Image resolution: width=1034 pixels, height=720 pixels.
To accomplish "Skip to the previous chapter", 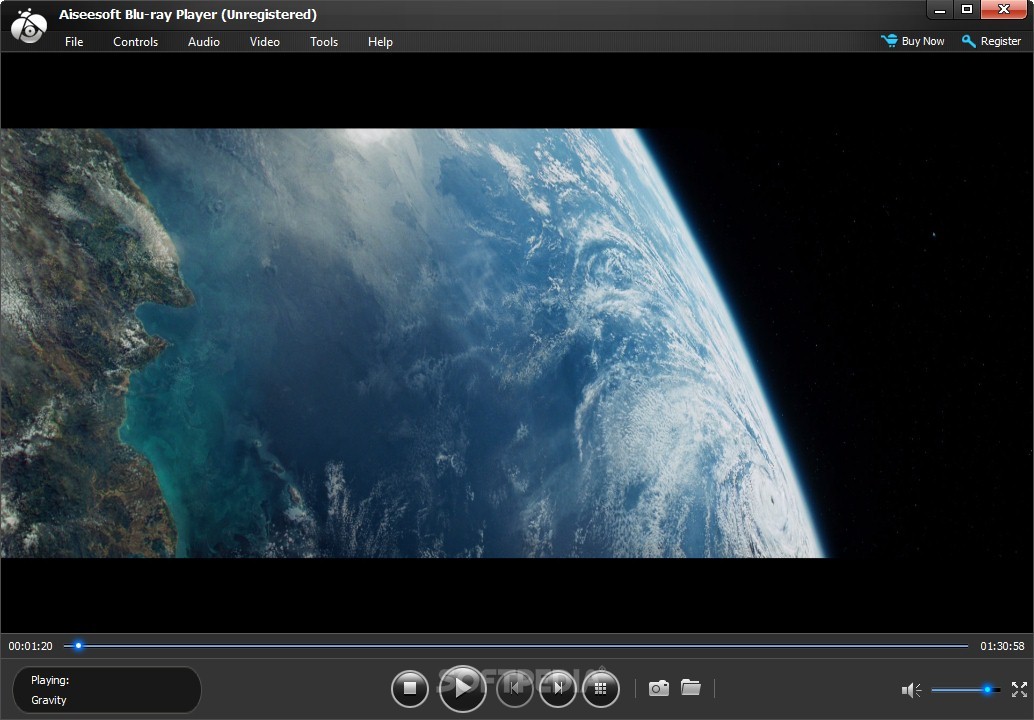I will (514, 688).
